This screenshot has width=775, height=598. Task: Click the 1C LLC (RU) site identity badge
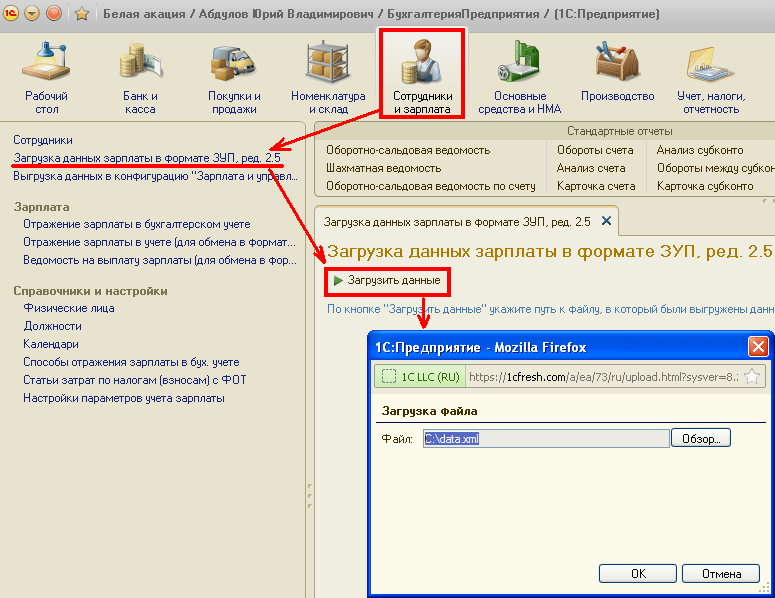(x=419, y=377)
